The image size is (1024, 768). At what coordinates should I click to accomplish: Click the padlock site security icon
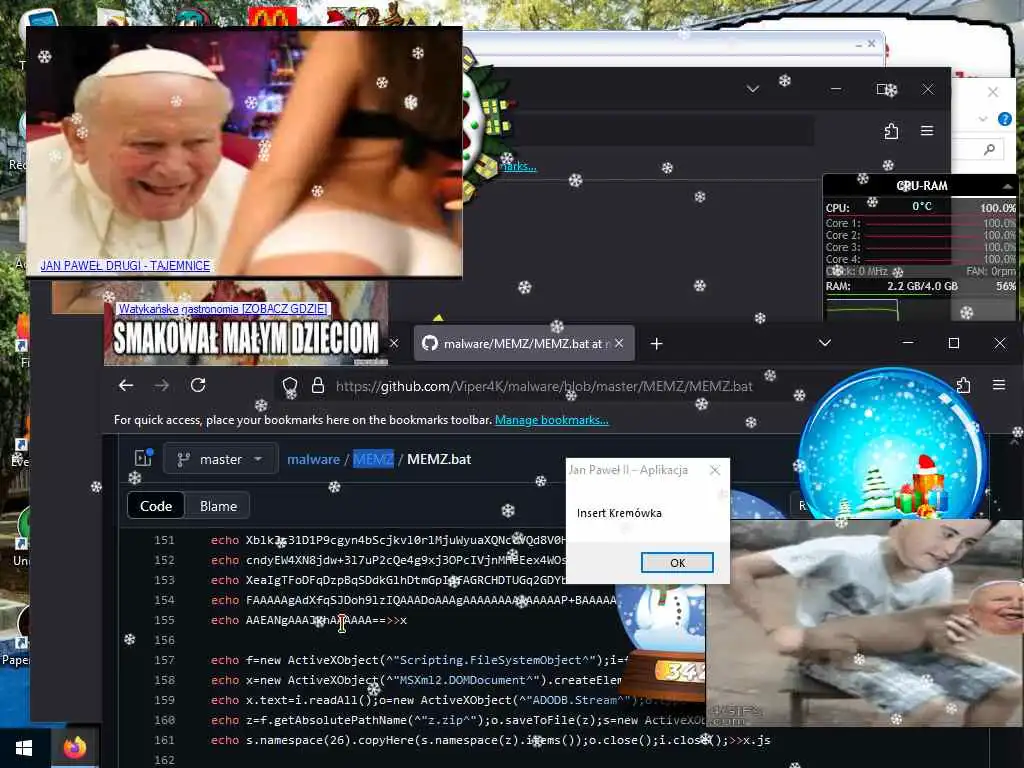[x=317, y=385]
